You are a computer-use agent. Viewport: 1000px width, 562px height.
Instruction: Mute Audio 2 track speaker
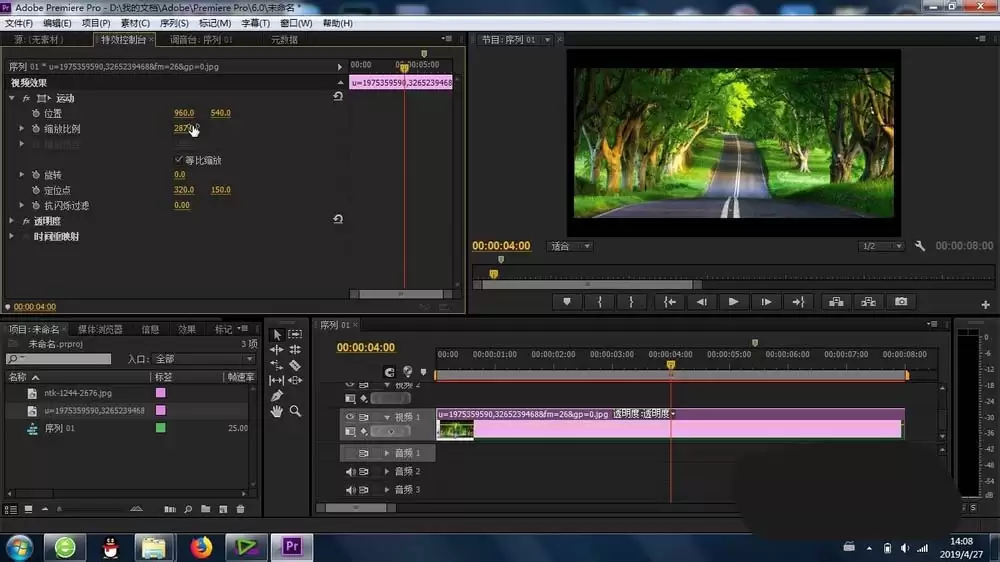(349, 471)
